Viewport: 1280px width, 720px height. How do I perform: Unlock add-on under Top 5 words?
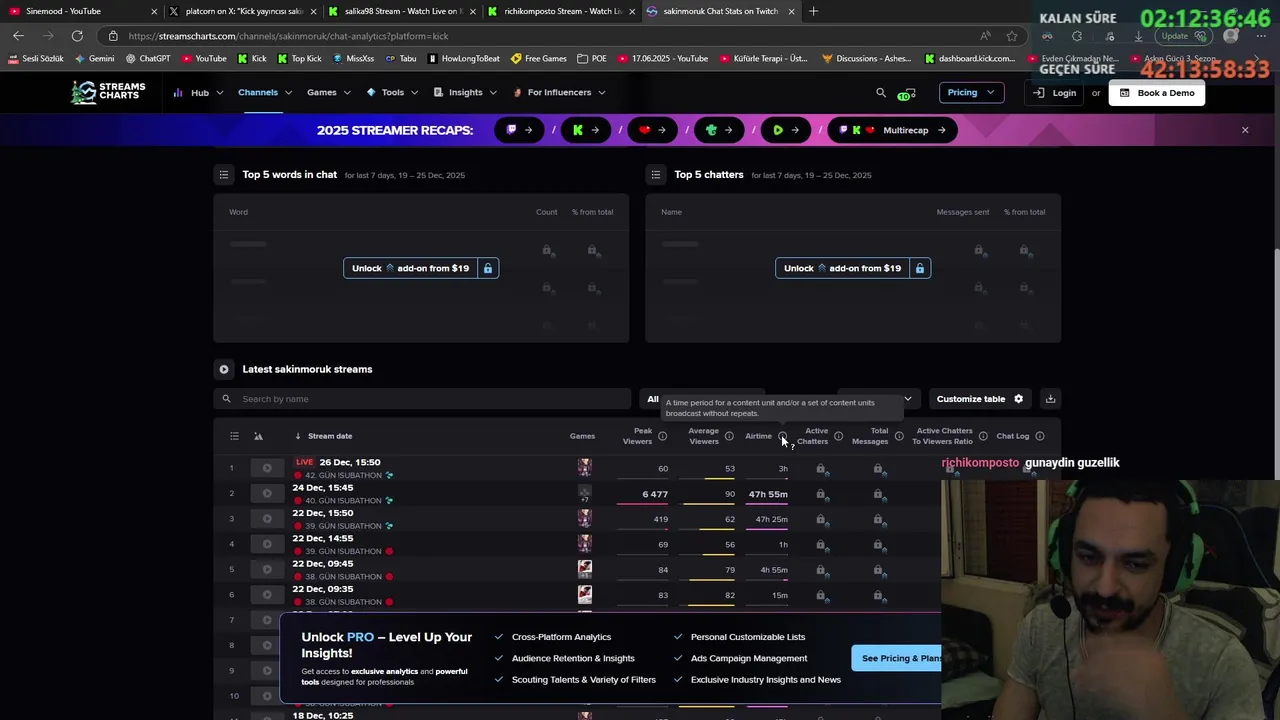421,268
